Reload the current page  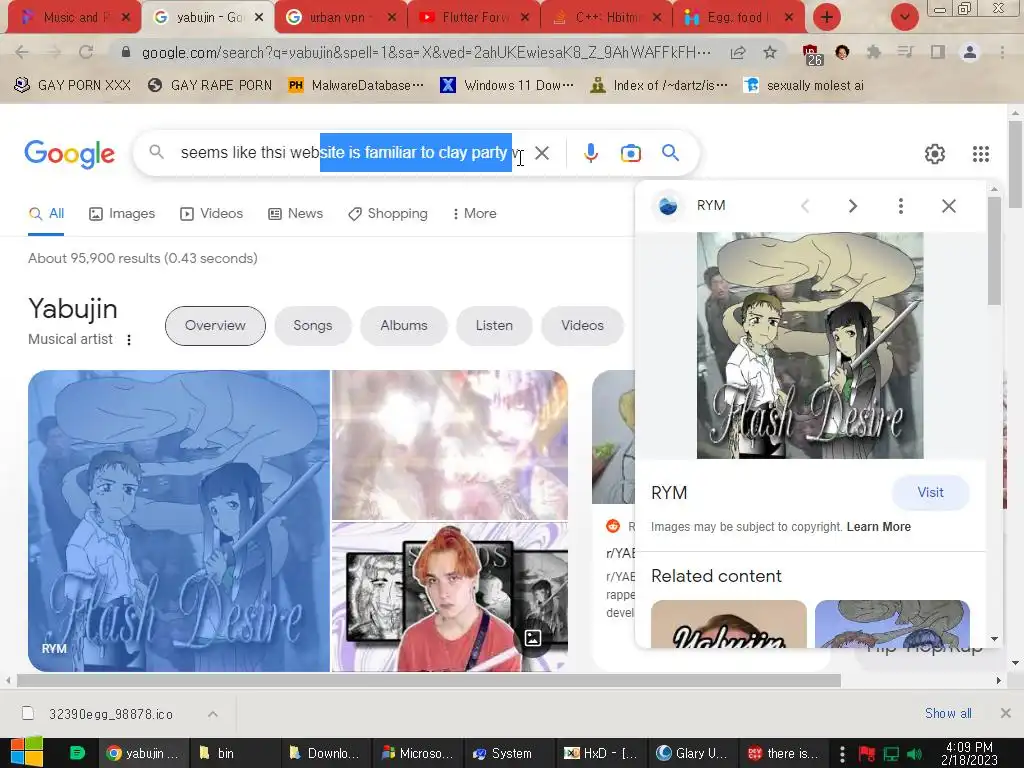86,52
